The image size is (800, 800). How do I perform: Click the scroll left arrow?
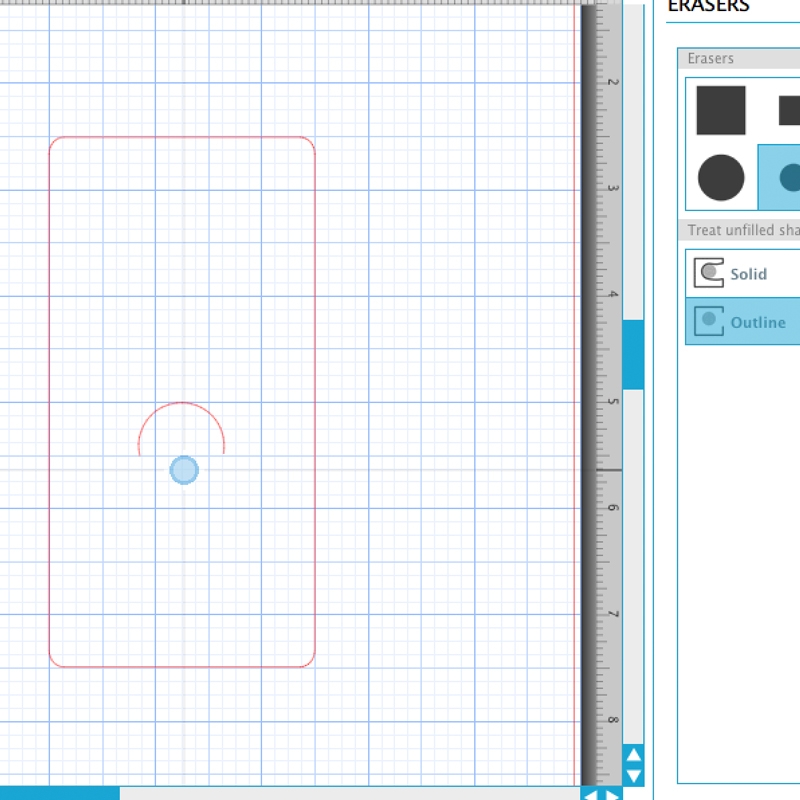[x=591, y=794]
